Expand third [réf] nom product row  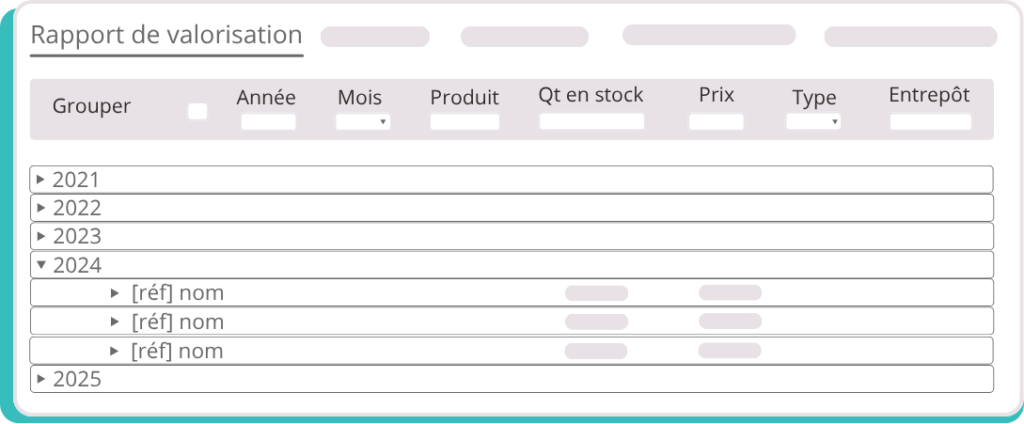[x=115, y=351]
